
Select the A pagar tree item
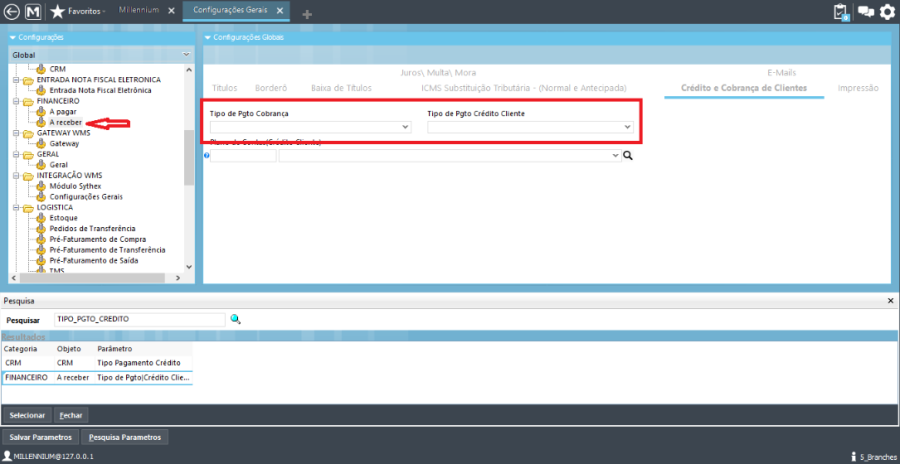(63, 111)
